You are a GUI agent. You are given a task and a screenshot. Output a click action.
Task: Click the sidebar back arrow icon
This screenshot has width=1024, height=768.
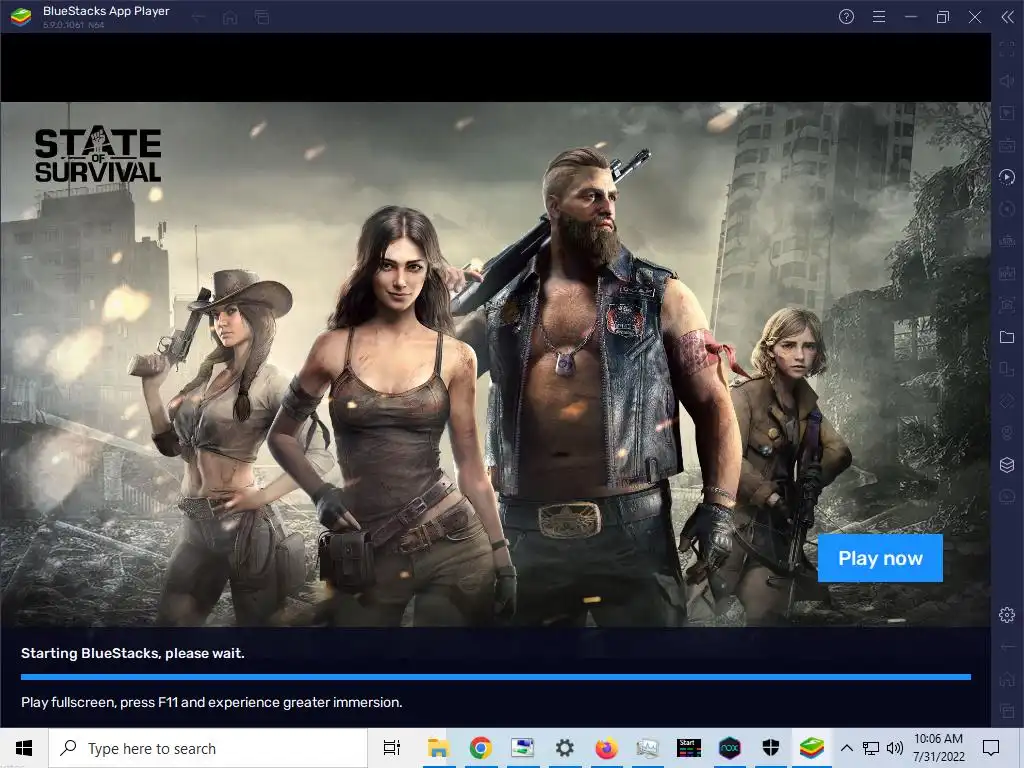[x=1006, y=647]
